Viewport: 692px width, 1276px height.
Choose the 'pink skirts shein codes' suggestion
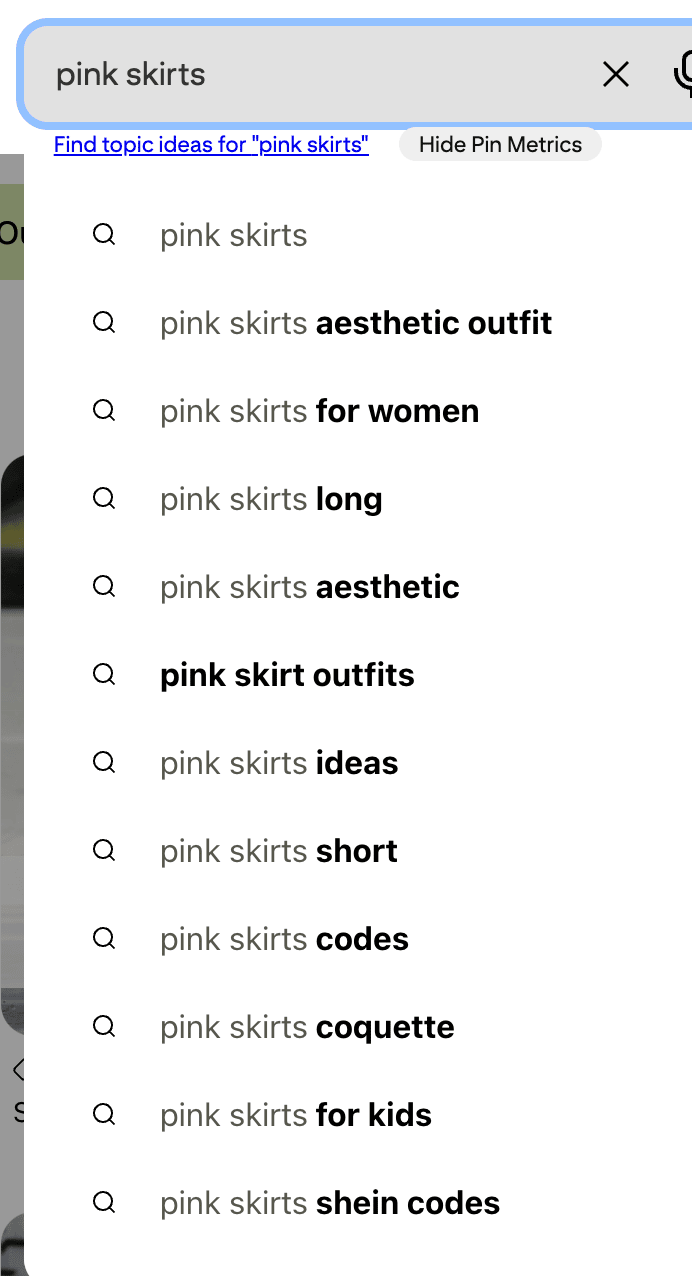pos(358,1203)
